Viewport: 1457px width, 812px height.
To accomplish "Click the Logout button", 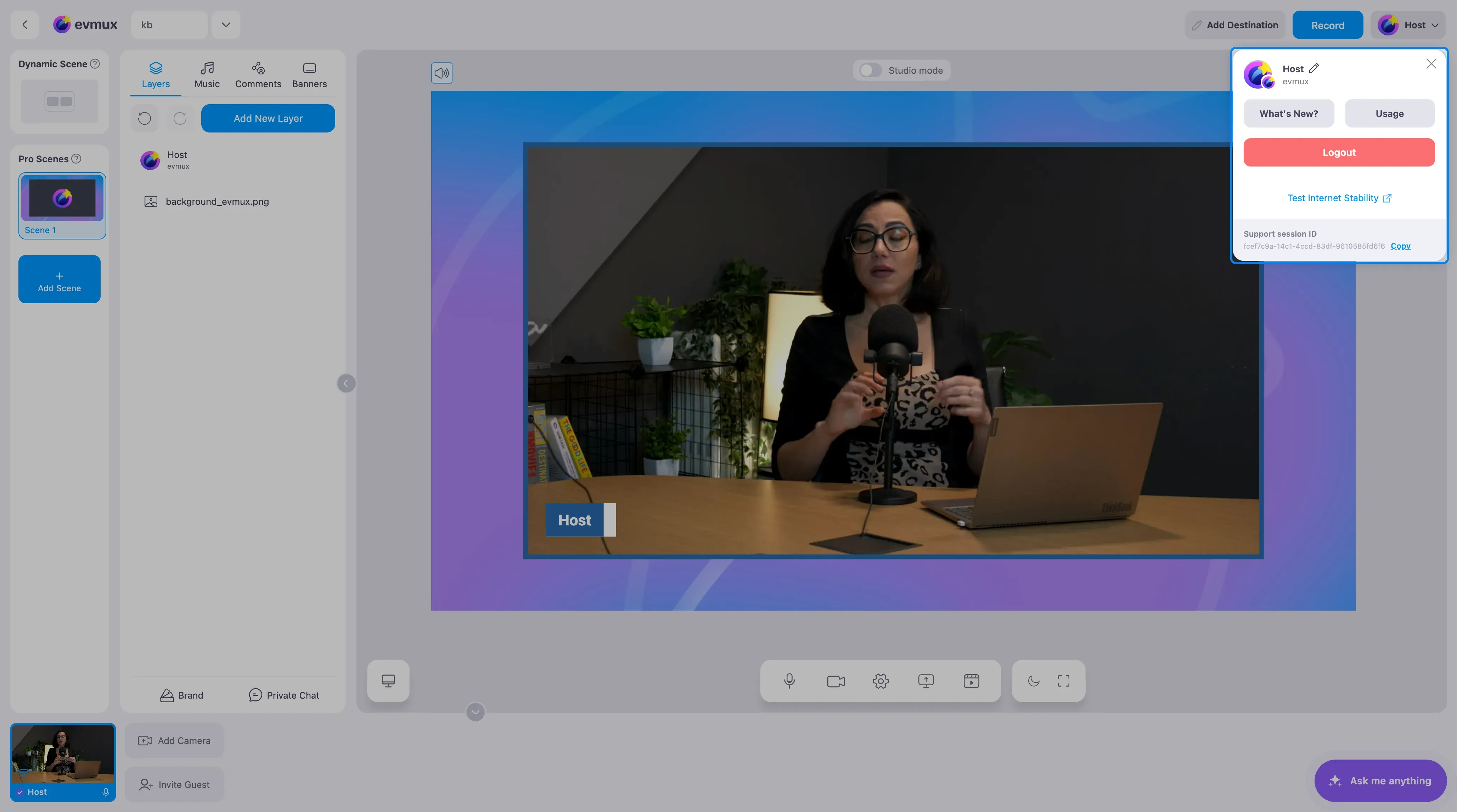I will (x=1339, y=152).
